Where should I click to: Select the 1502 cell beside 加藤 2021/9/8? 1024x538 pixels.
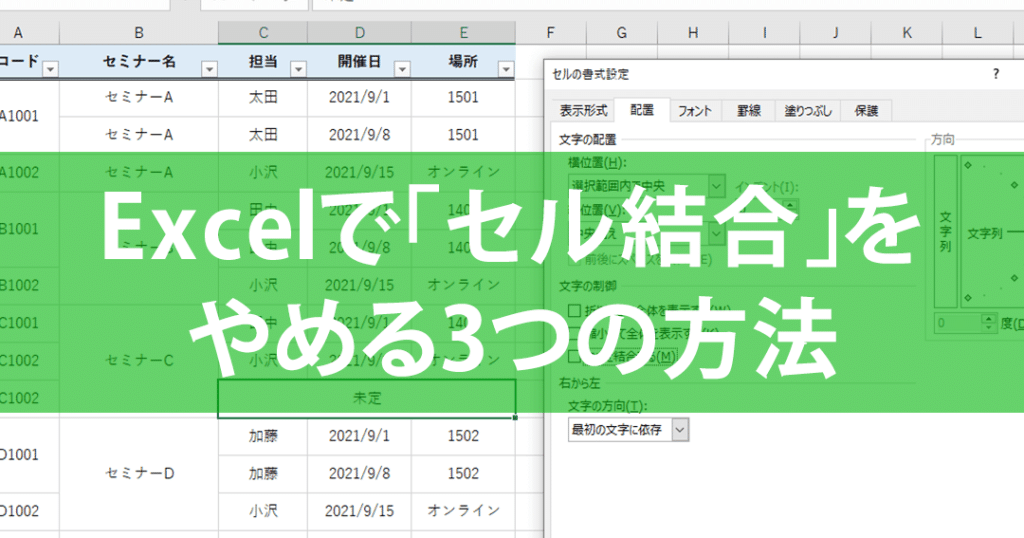[463, 473]
